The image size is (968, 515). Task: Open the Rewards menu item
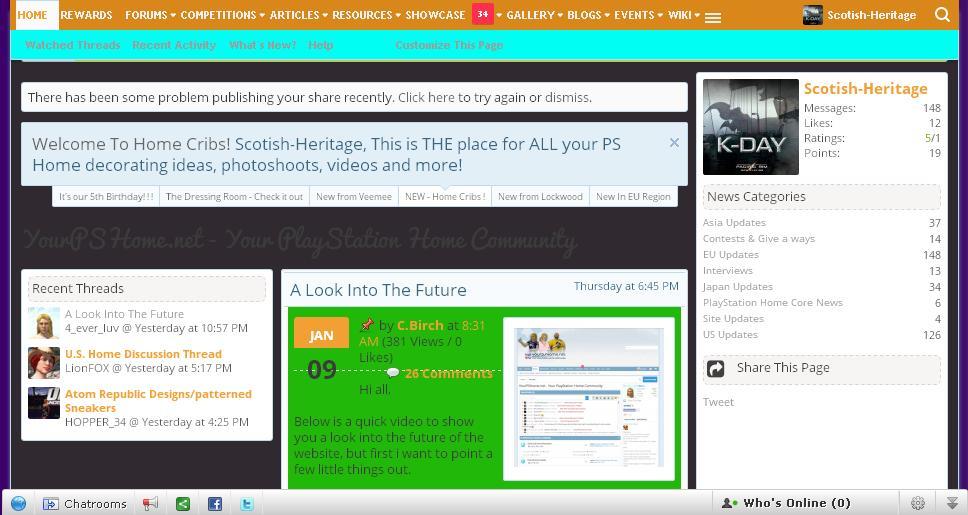click(86, 15)
